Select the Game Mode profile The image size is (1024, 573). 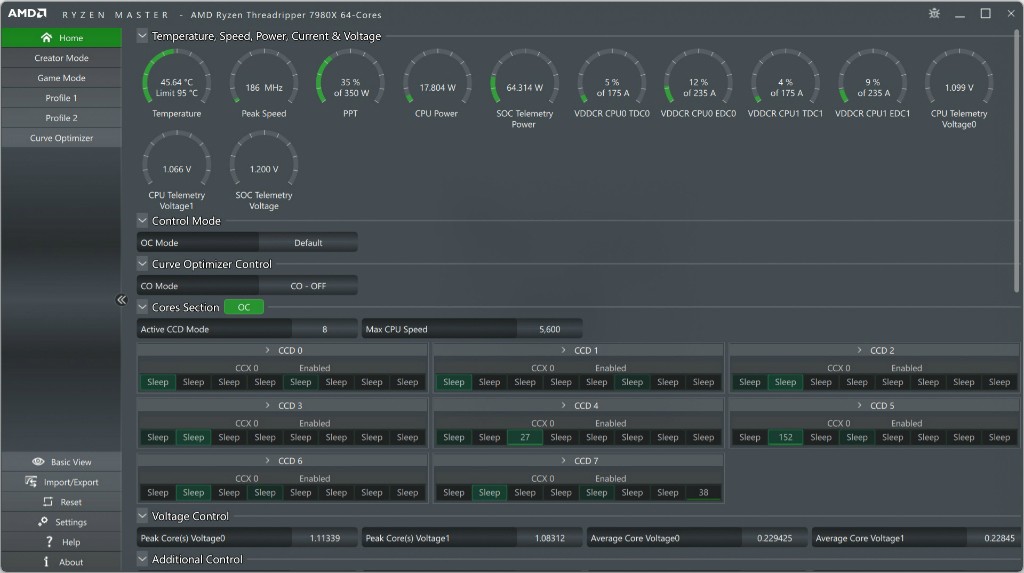(61, 78)
